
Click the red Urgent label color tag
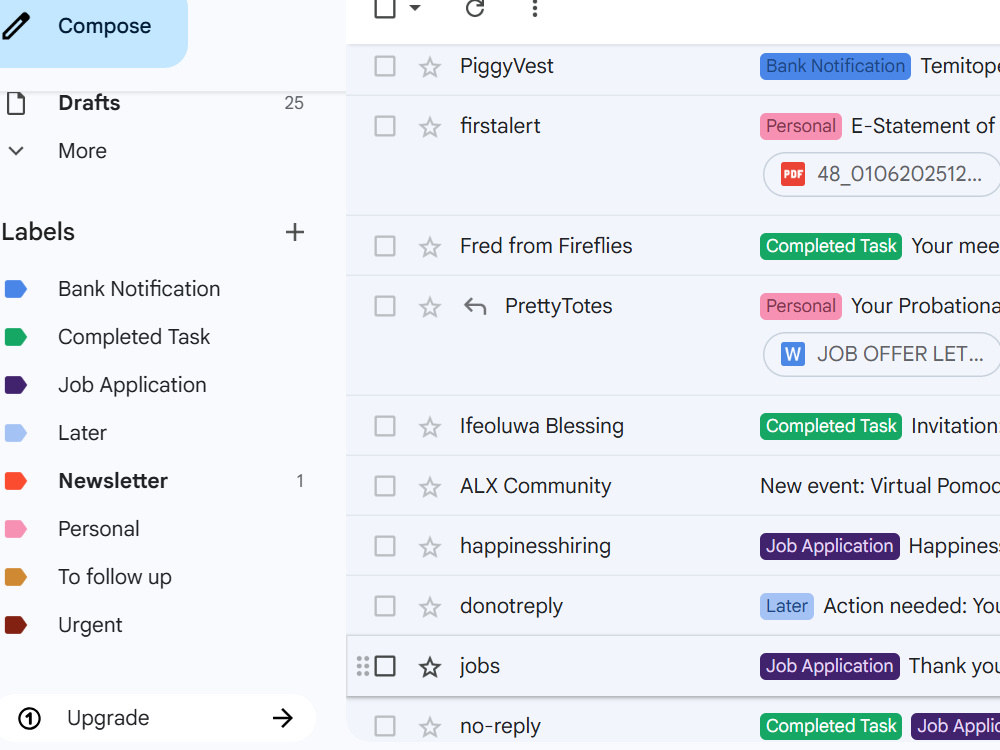(16, 625)
